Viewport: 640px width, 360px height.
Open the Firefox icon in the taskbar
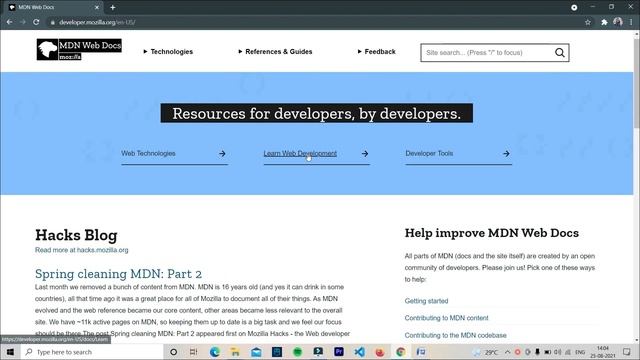pos(380,352)
